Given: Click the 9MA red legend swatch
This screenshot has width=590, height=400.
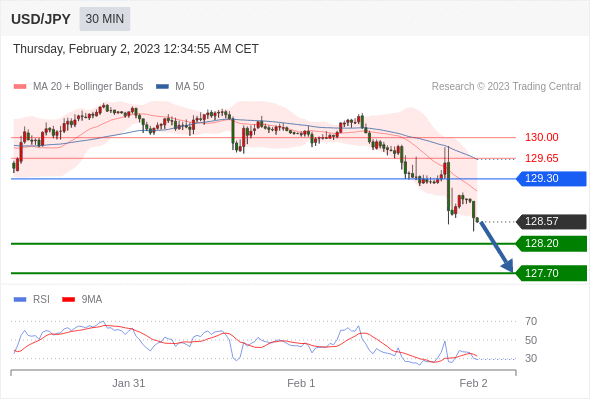Looking at the screenshot, I should click(68, 300).
